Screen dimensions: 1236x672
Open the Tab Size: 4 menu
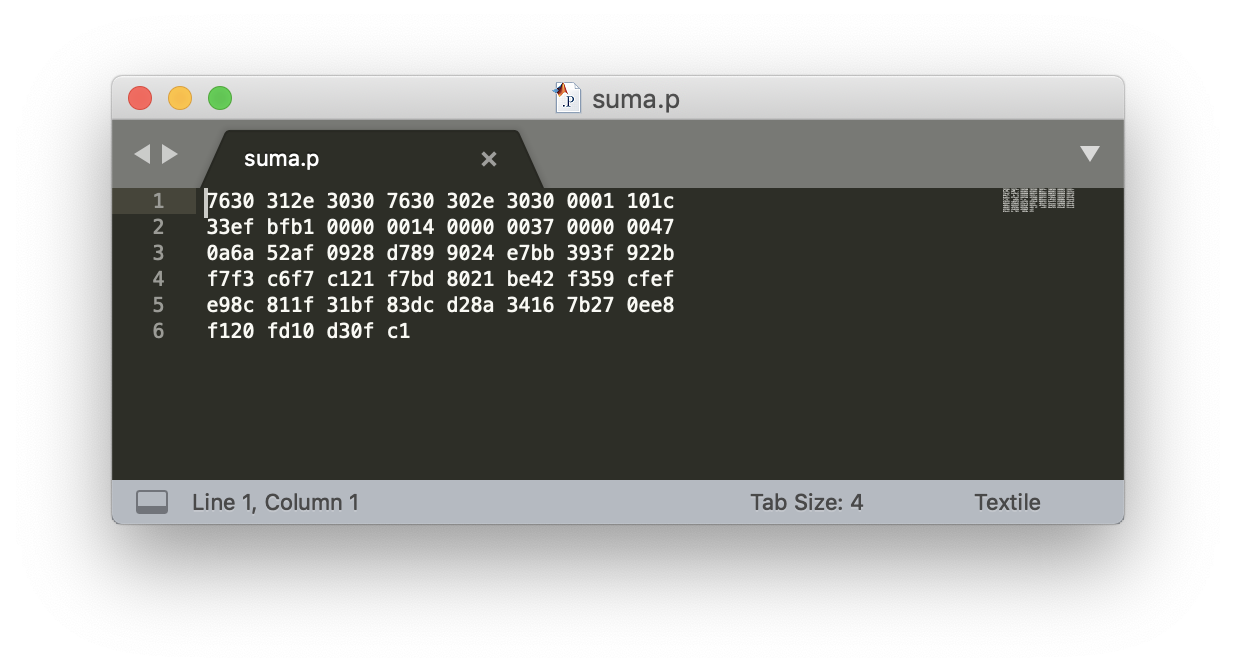(x=806, y=502)
